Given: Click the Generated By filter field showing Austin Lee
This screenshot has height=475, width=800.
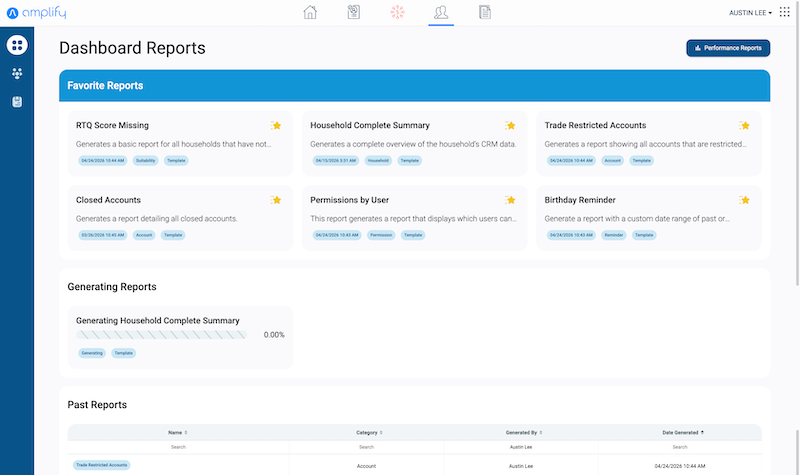Looking at the screenshot, I should click(521, 447).
